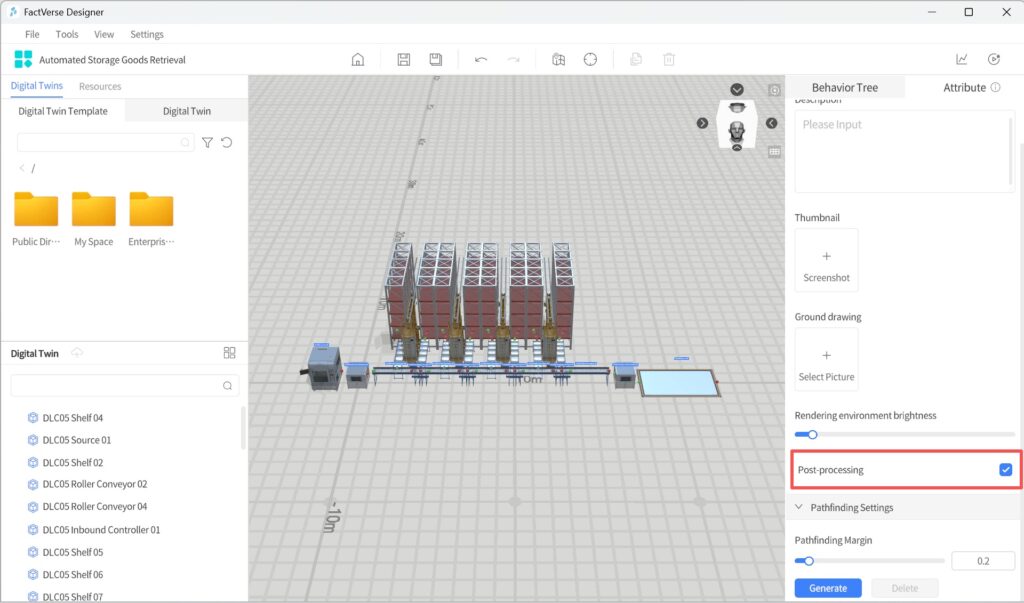Viewport: 1024px width, 603px height.
Task: Click the down arrow above the view cube
Action: click(x=737, y=90)
